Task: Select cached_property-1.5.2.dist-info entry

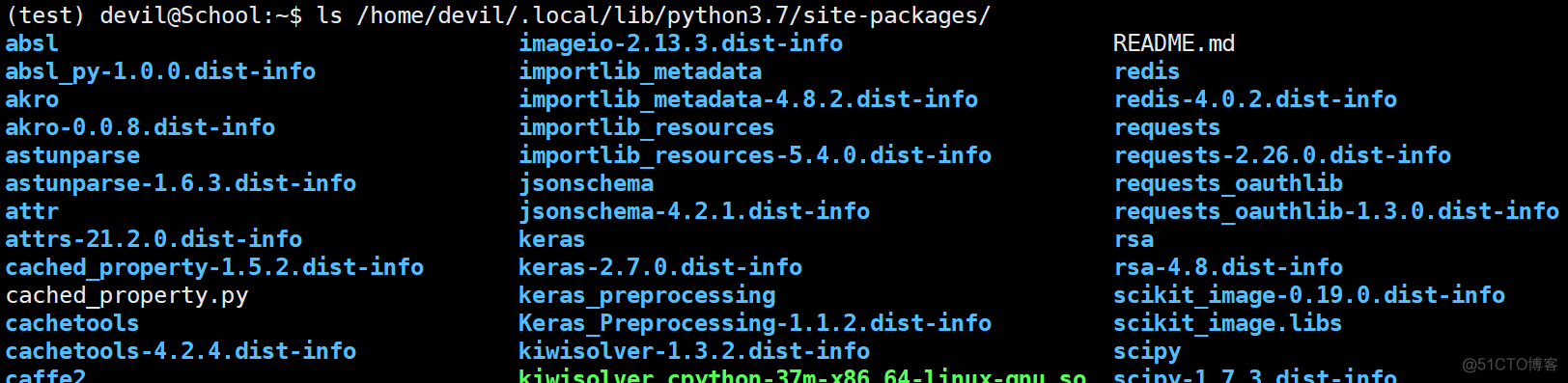Action: click(214, 267)
